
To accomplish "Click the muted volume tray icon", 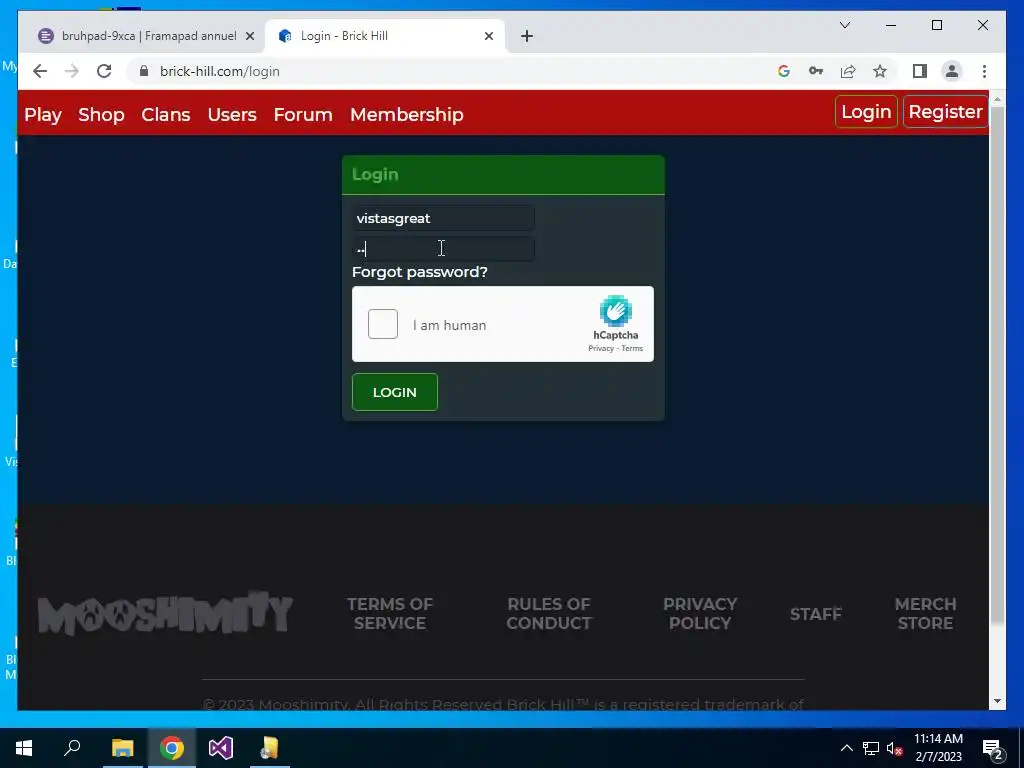I will click(894, 748).
